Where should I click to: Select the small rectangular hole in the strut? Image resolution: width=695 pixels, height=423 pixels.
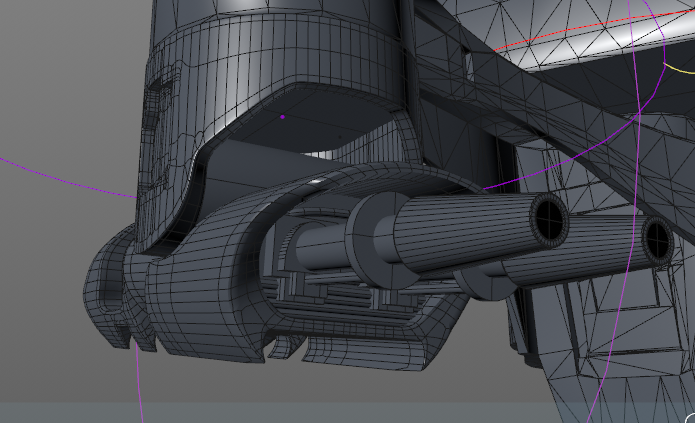coord(468,62)
